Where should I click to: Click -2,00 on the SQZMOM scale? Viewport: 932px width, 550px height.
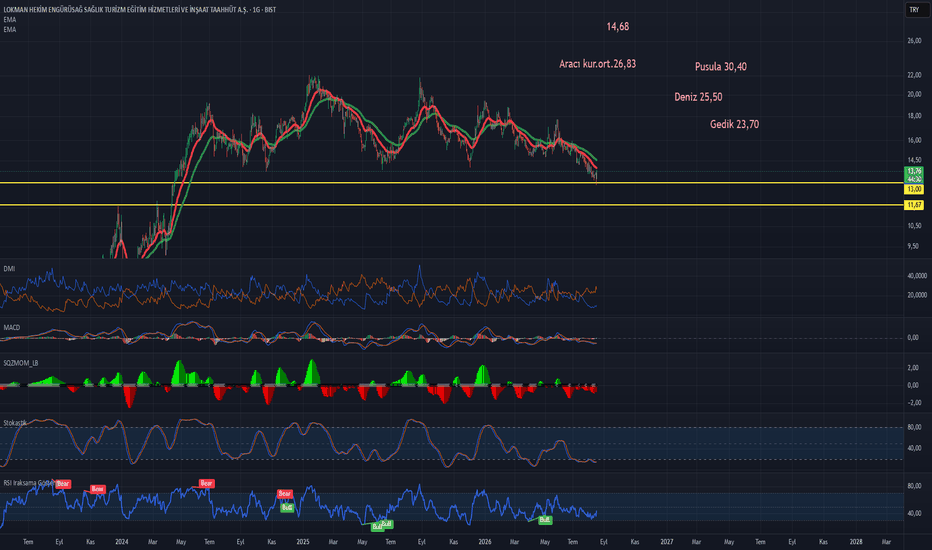(914, 403)
